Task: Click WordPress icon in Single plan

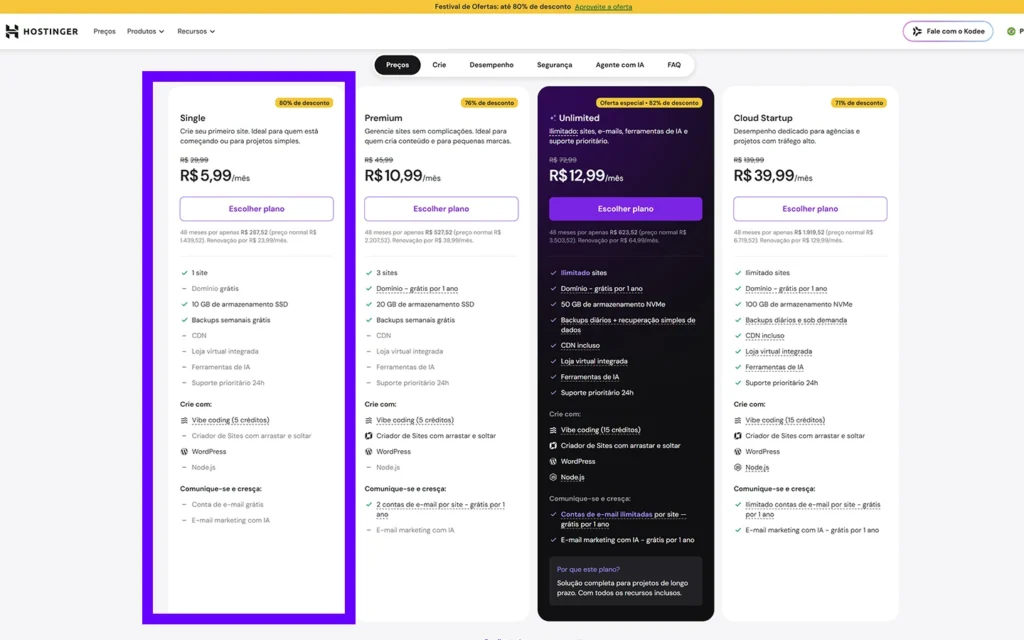Action: [184, 452]
